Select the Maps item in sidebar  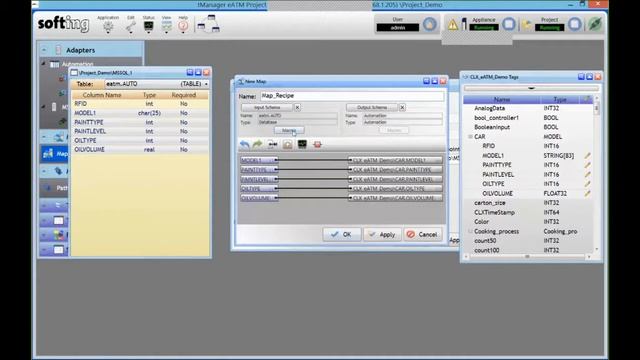coord(55,153)
